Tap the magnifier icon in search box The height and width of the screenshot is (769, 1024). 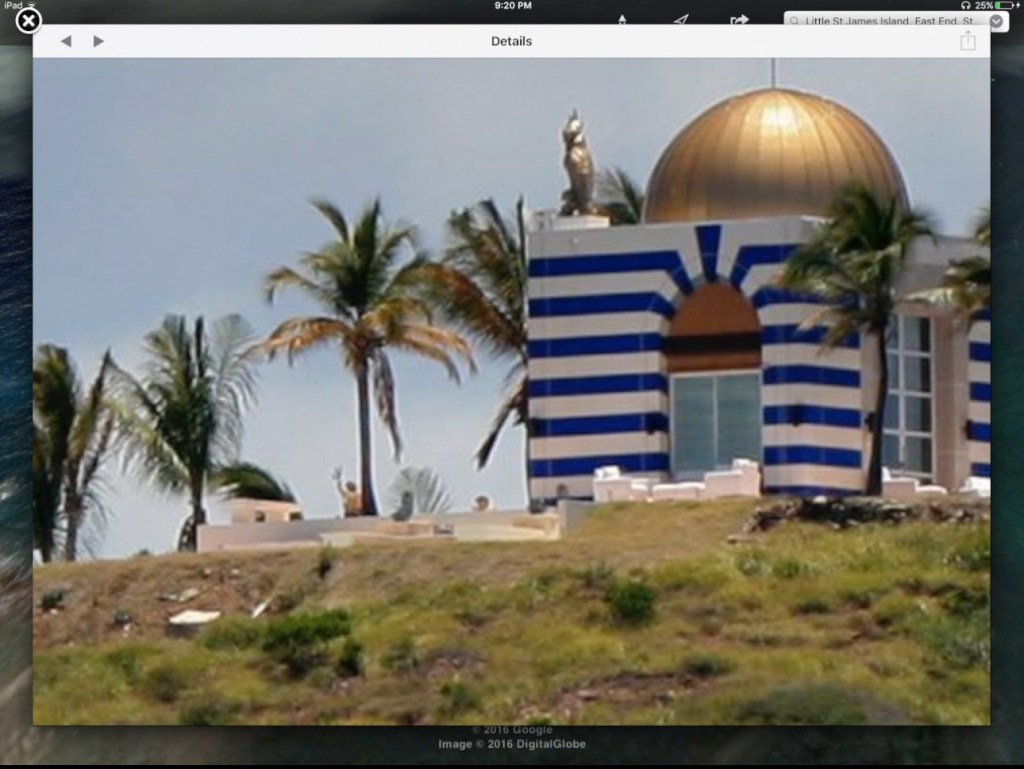pyautogui.click(x=794, y=21)
